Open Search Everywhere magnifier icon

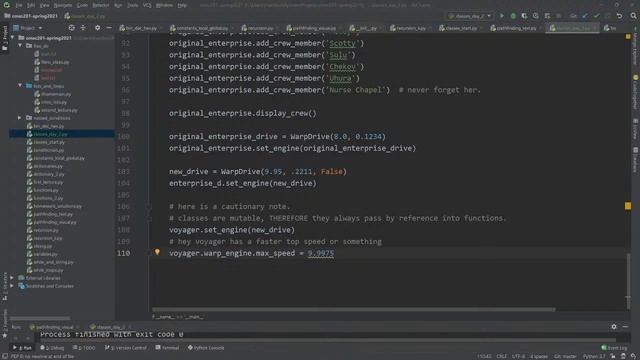click(633, 16)
